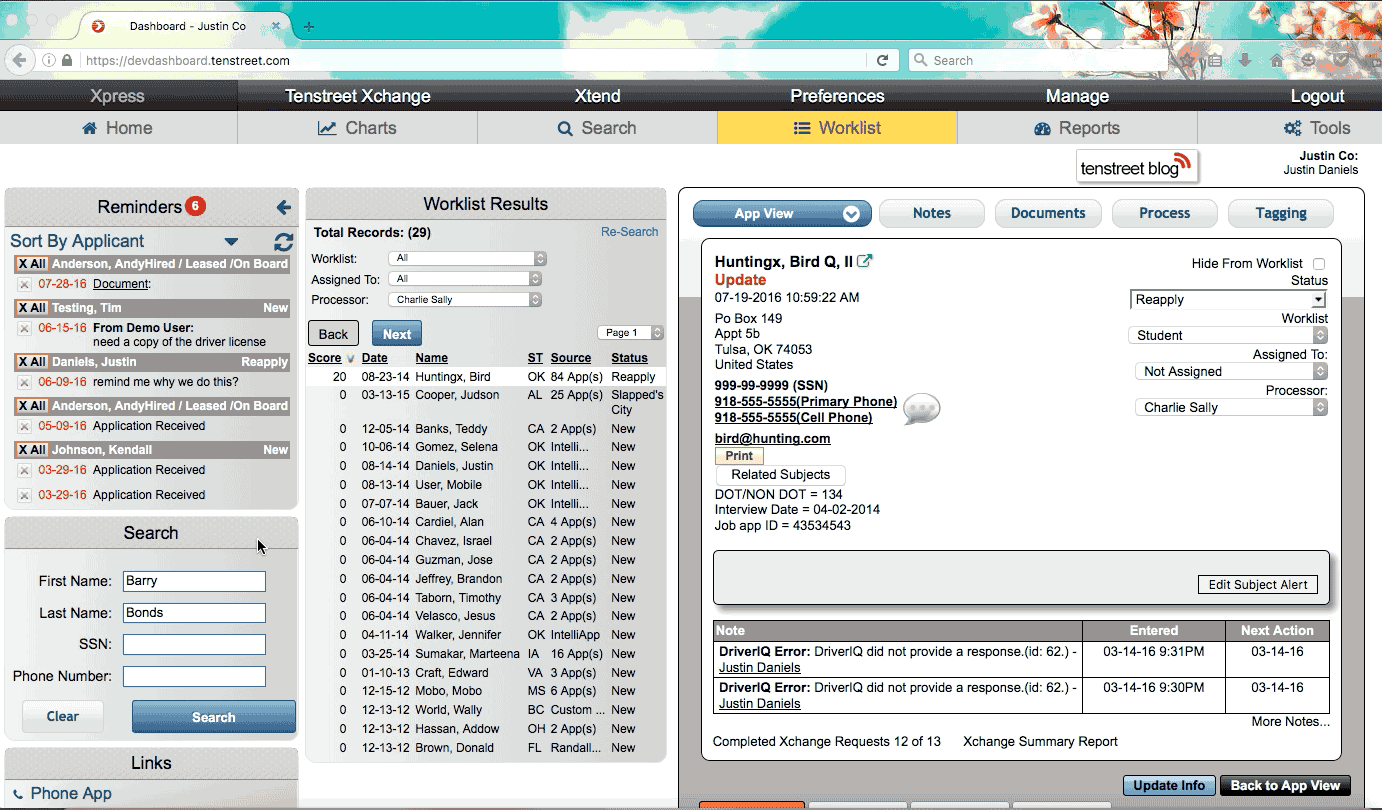
Task: Open a new browser tab
Action: click(x=309, y=26)
